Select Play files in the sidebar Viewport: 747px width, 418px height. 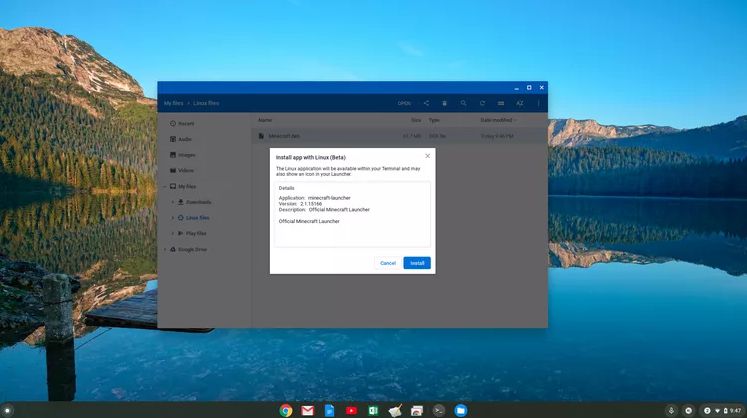[x=196, y=234]
